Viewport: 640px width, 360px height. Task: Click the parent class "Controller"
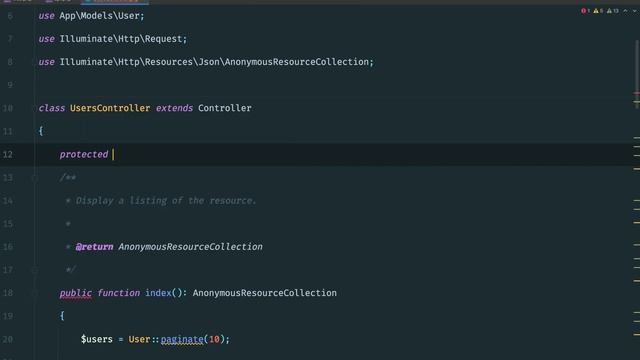point(225,108)
